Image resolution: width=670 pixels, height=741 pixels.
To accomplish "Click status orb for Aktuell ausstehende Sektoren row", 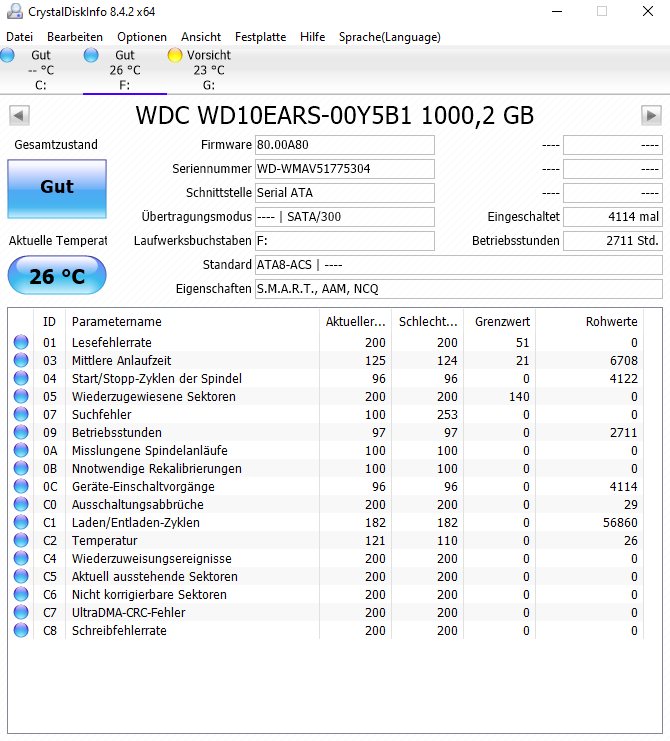I will click(x=21, y=576).
